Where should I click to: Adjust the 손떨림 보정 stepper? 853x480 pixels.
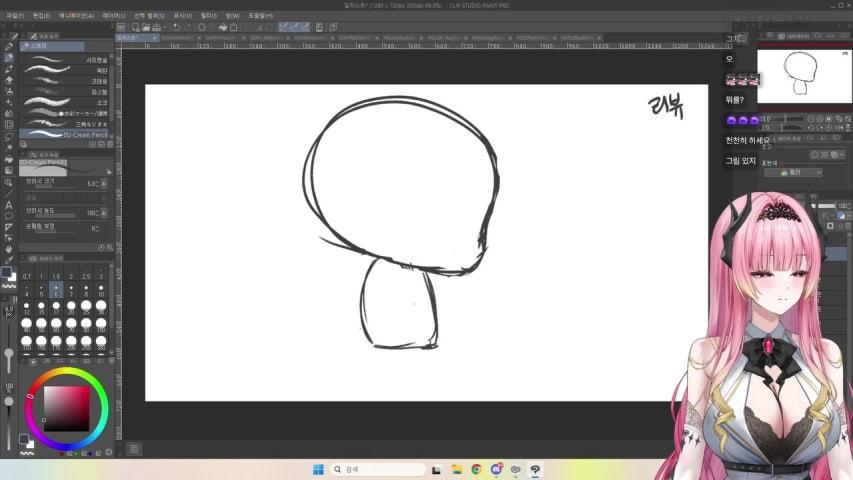click(x=95, y=228)
